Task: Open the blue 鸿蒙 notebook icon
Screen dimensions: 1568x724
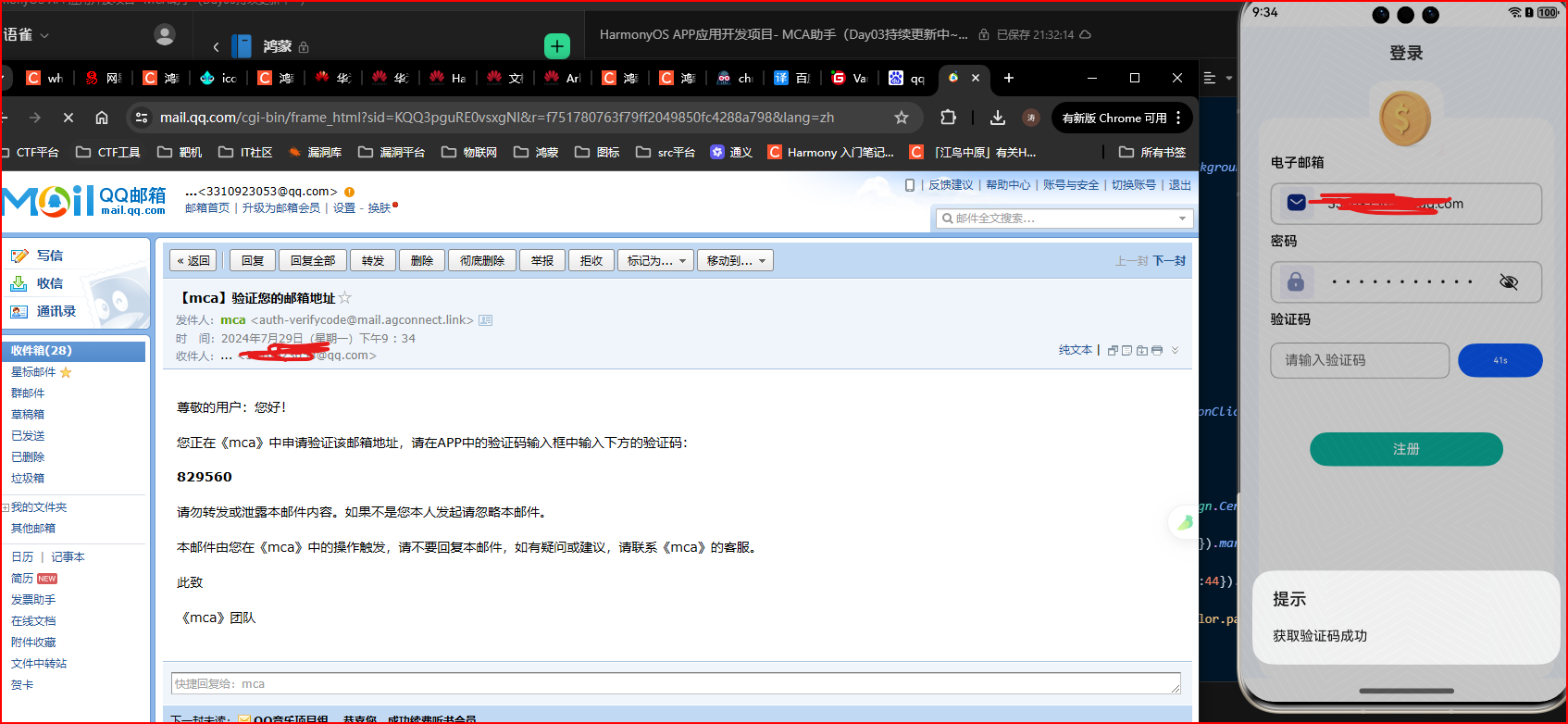Action: point(242,45)
